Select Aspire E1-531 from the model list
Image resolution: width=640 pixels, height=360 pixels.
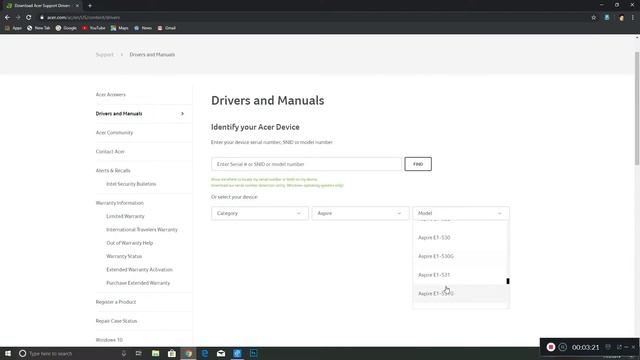460,275
